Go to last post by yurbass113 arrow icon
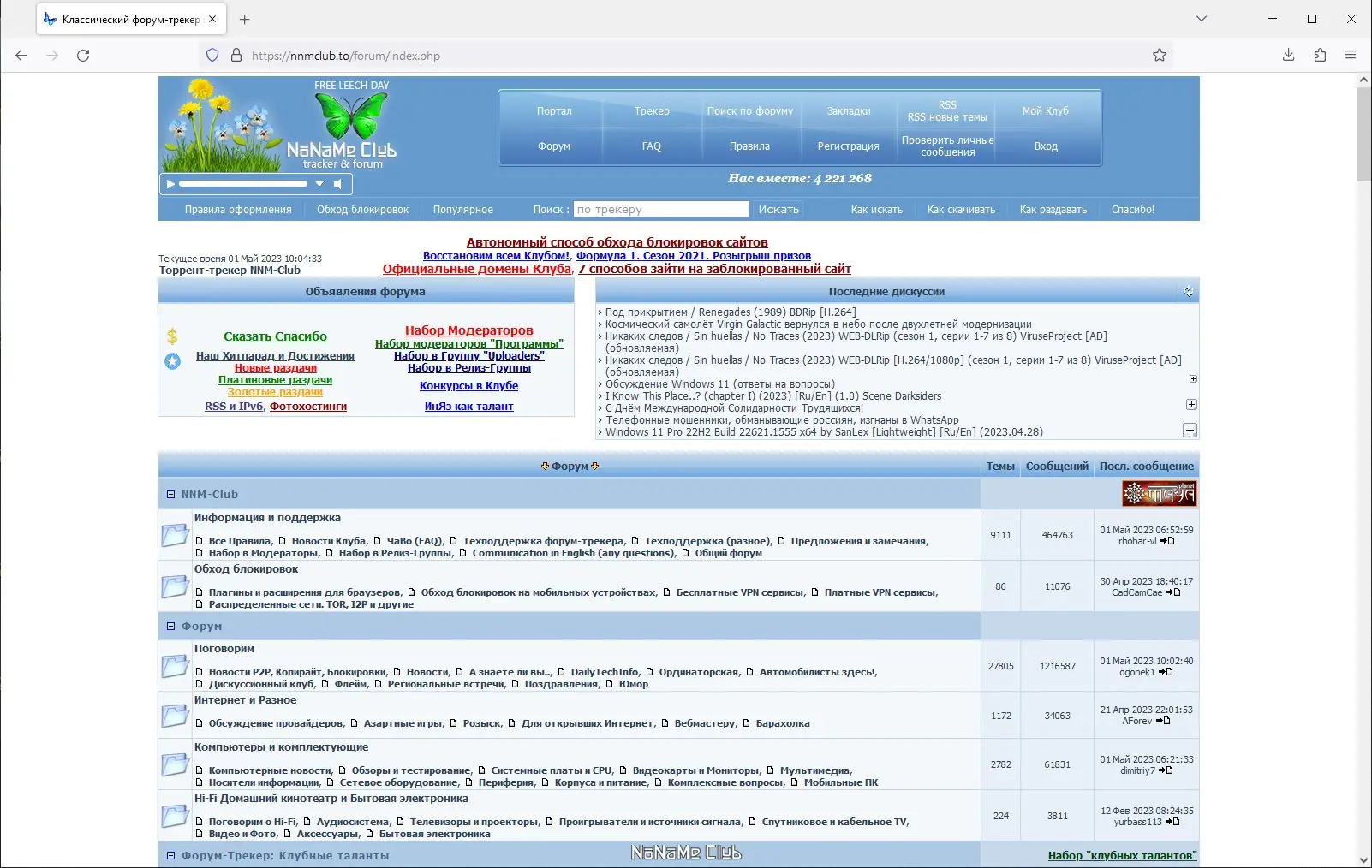Viewport: 1372px width, 868px height. [x=1172, y=822]
